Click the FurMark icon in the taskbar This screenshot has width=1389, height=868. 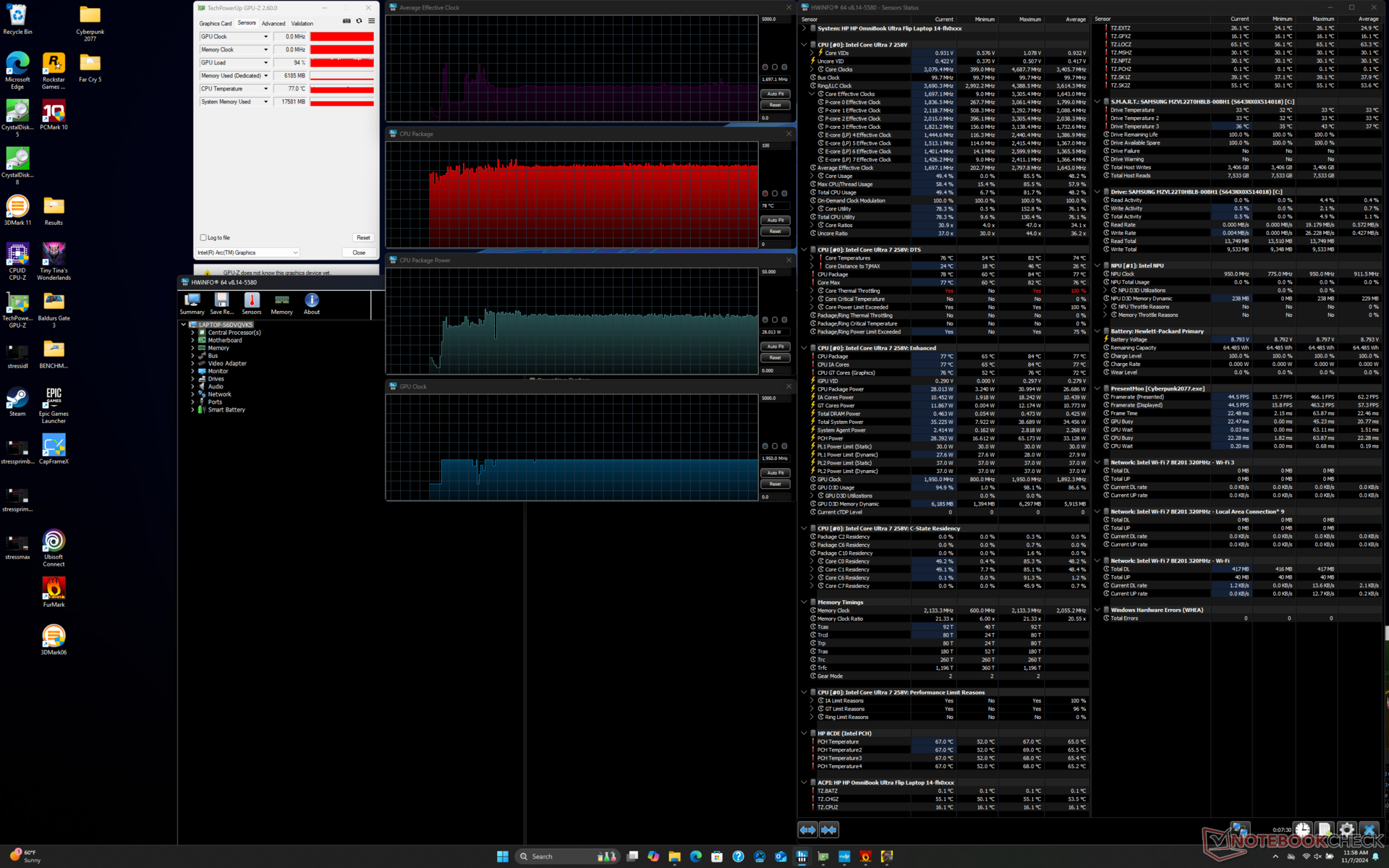[x=866, y=856]
